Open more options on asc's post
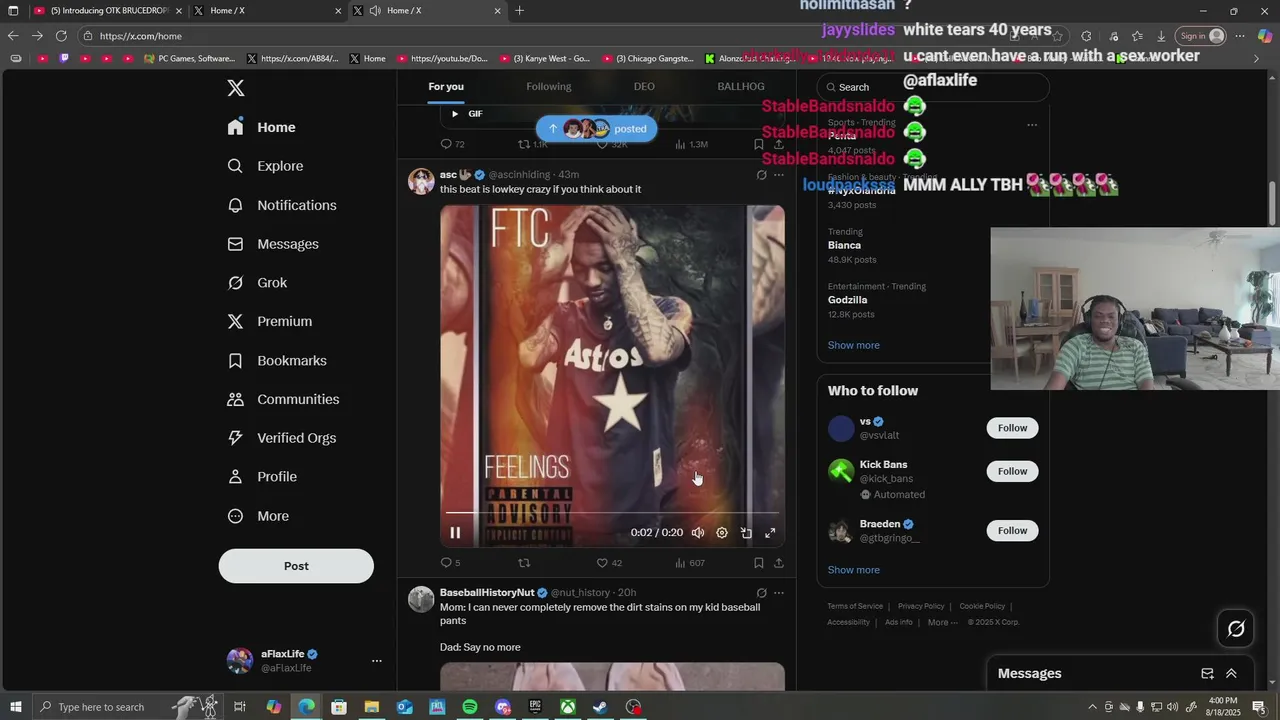The image size is (1280, 720). point(779,175)
